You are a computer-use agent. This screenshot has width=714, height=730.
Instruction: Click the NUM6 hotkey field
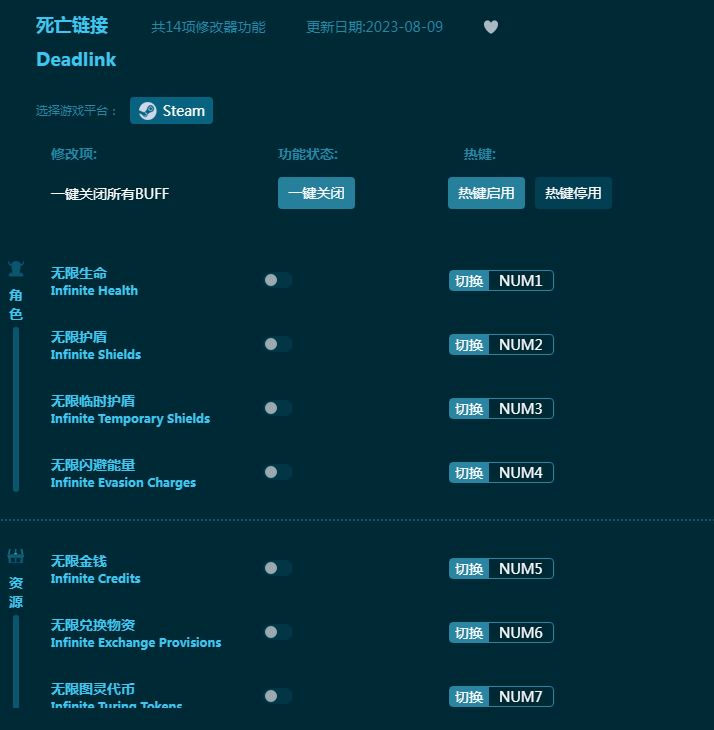tap(520, 633)
